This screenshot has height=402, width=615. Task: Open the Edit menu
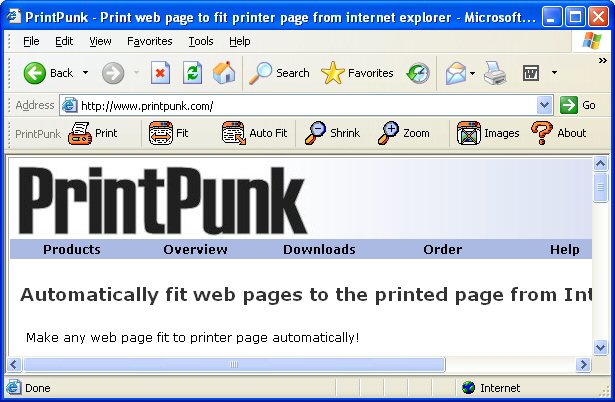(64, 41)
